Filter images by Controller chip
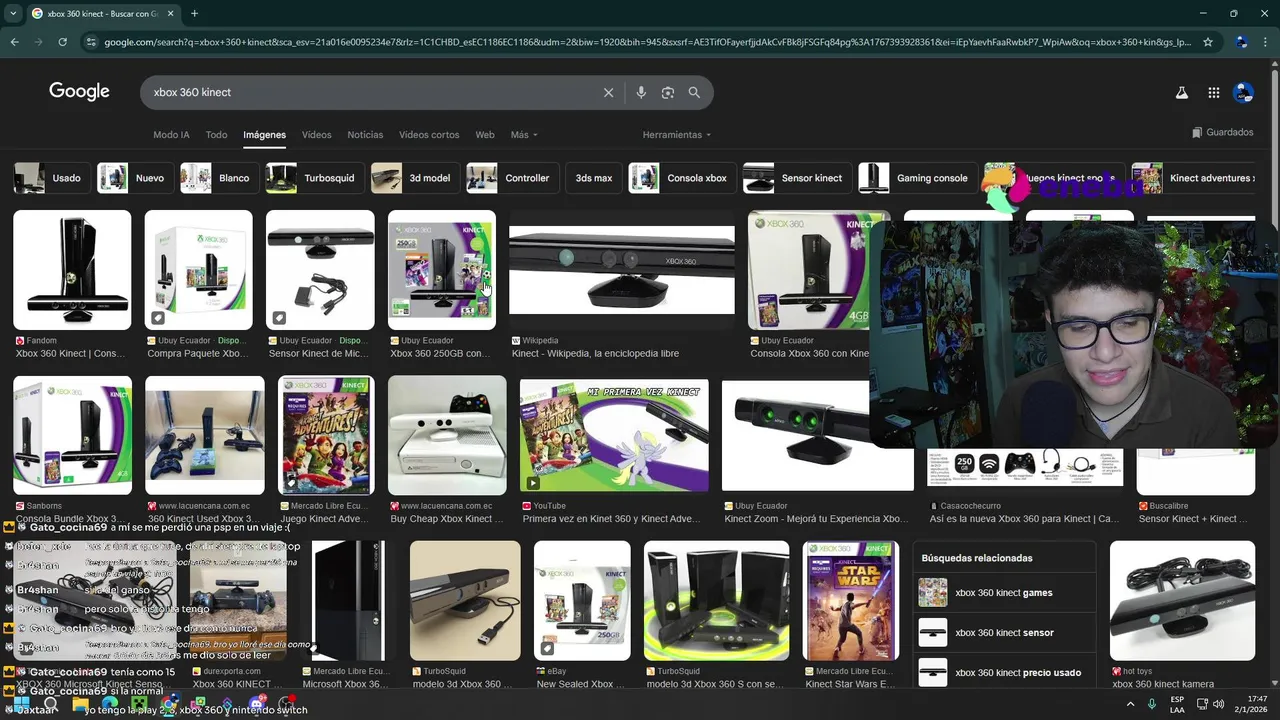This screenshot has width=1280, height=720. [512, 178]
